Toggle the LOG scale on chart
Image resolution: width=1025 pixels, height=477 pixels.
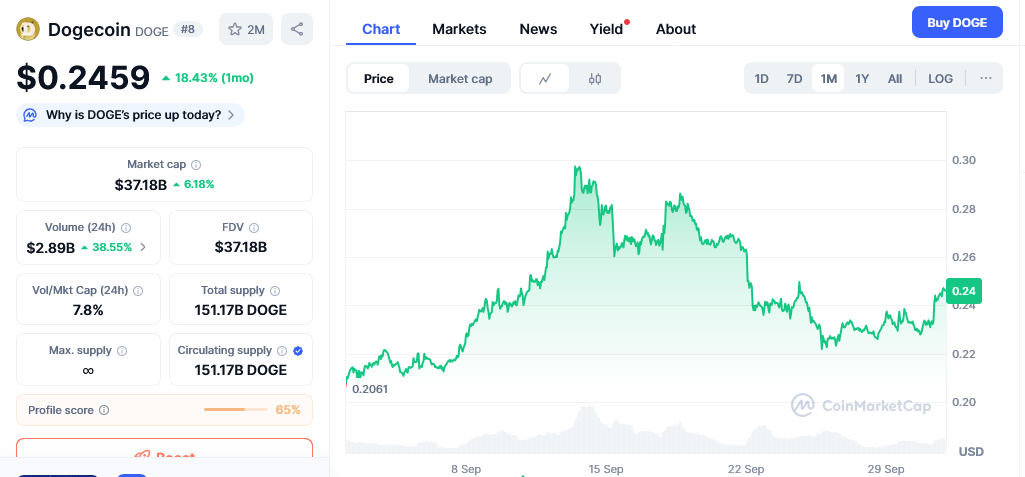tap(940, 79)
